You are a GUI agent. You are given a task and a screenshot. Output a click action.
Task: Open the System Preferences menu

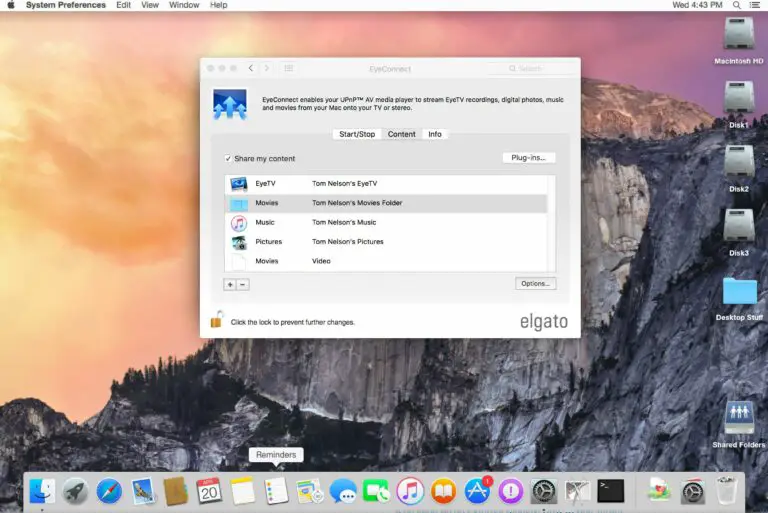66,5
